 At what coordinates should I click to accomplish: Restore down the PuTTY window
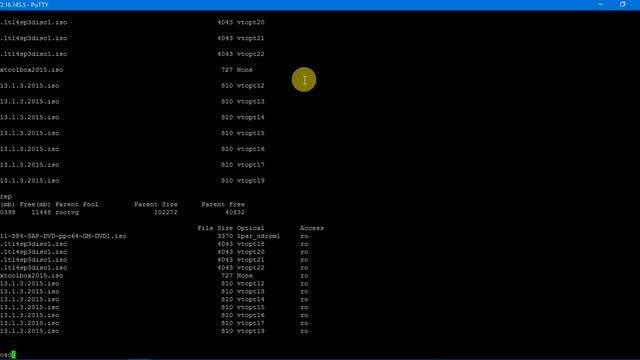(x=622, y=4)
